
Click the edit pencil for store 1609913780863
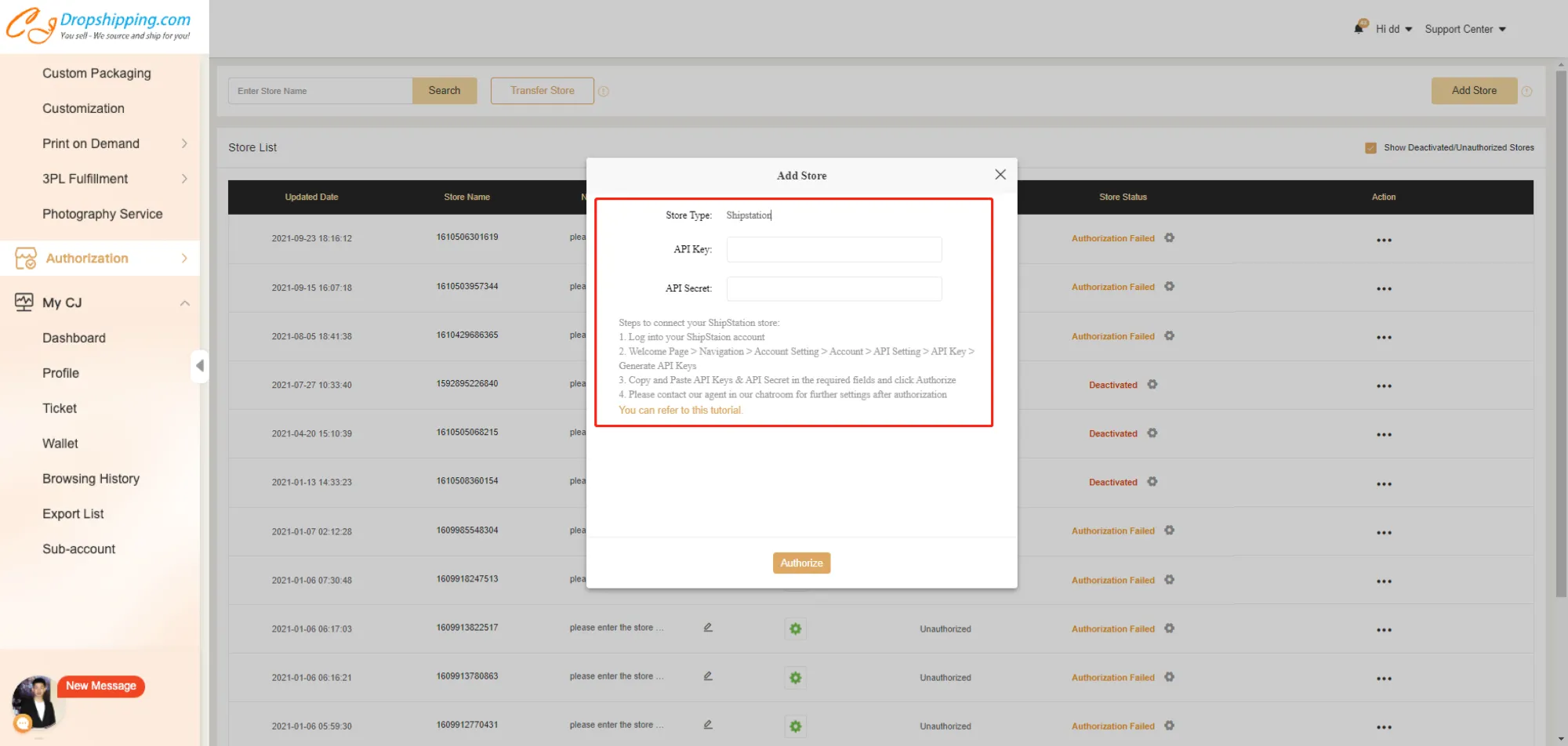[x=708, y=676]
